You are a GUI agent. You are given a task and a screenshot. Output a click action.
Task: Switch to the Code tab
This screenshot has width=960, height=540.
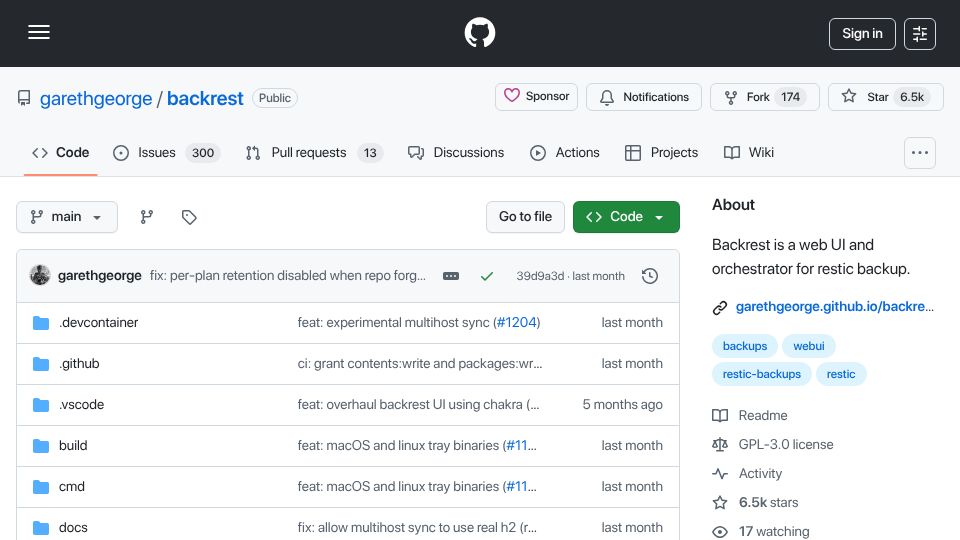click(x=61, y=152)
